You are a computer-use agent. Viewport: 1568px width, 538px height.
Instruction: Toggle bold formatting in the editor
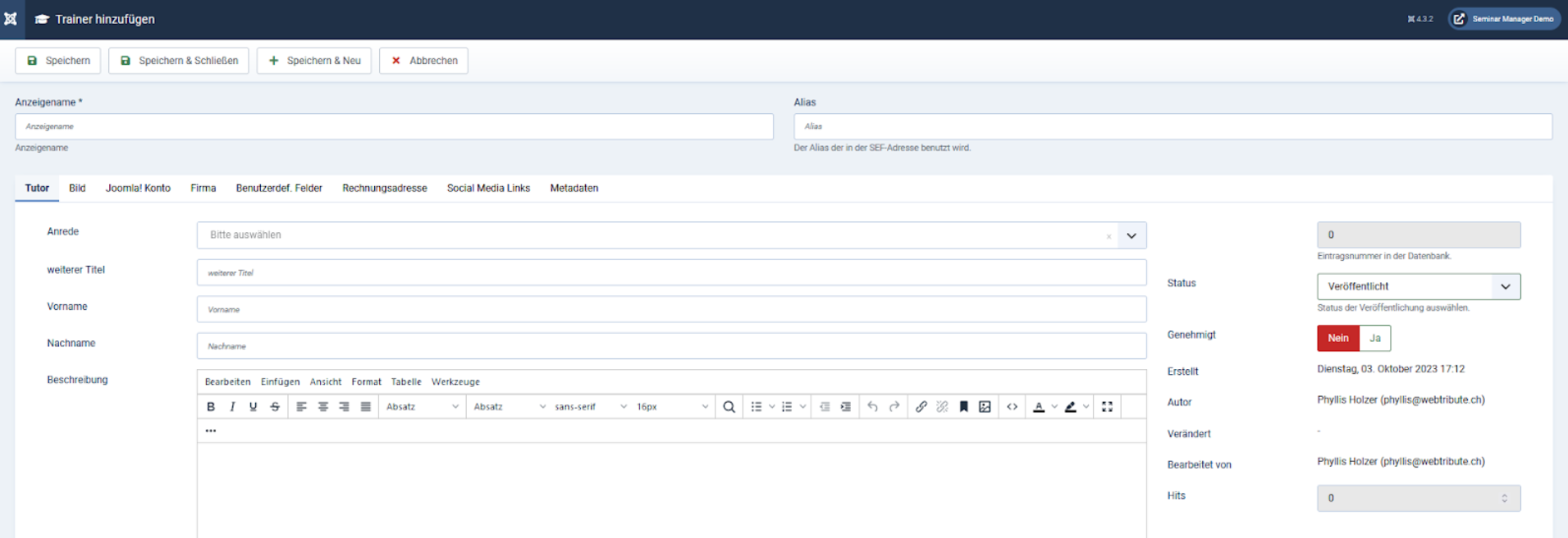211,407
